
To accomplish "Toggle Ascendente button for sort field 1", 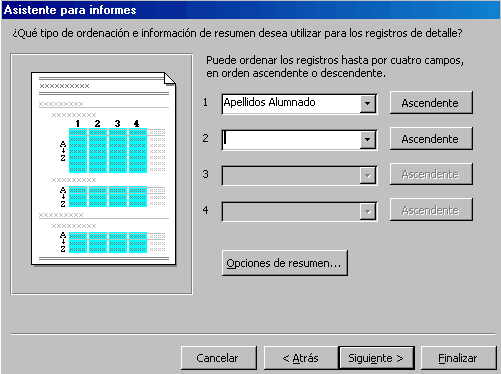I will (x=431, y=103).
